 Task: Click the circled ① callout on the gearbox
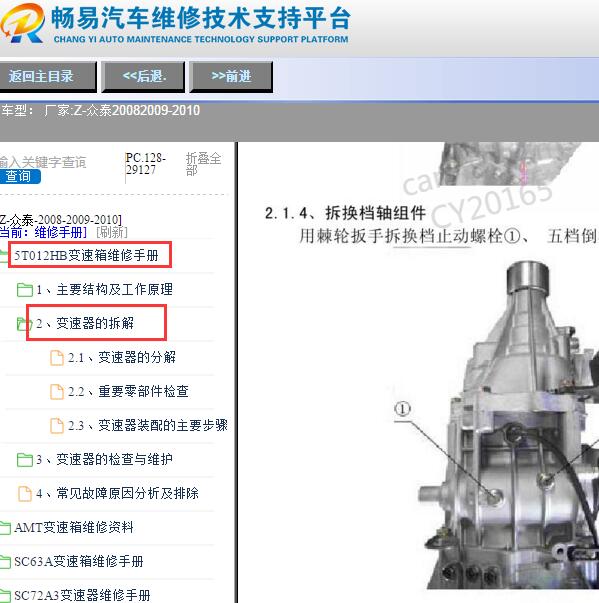403,409
